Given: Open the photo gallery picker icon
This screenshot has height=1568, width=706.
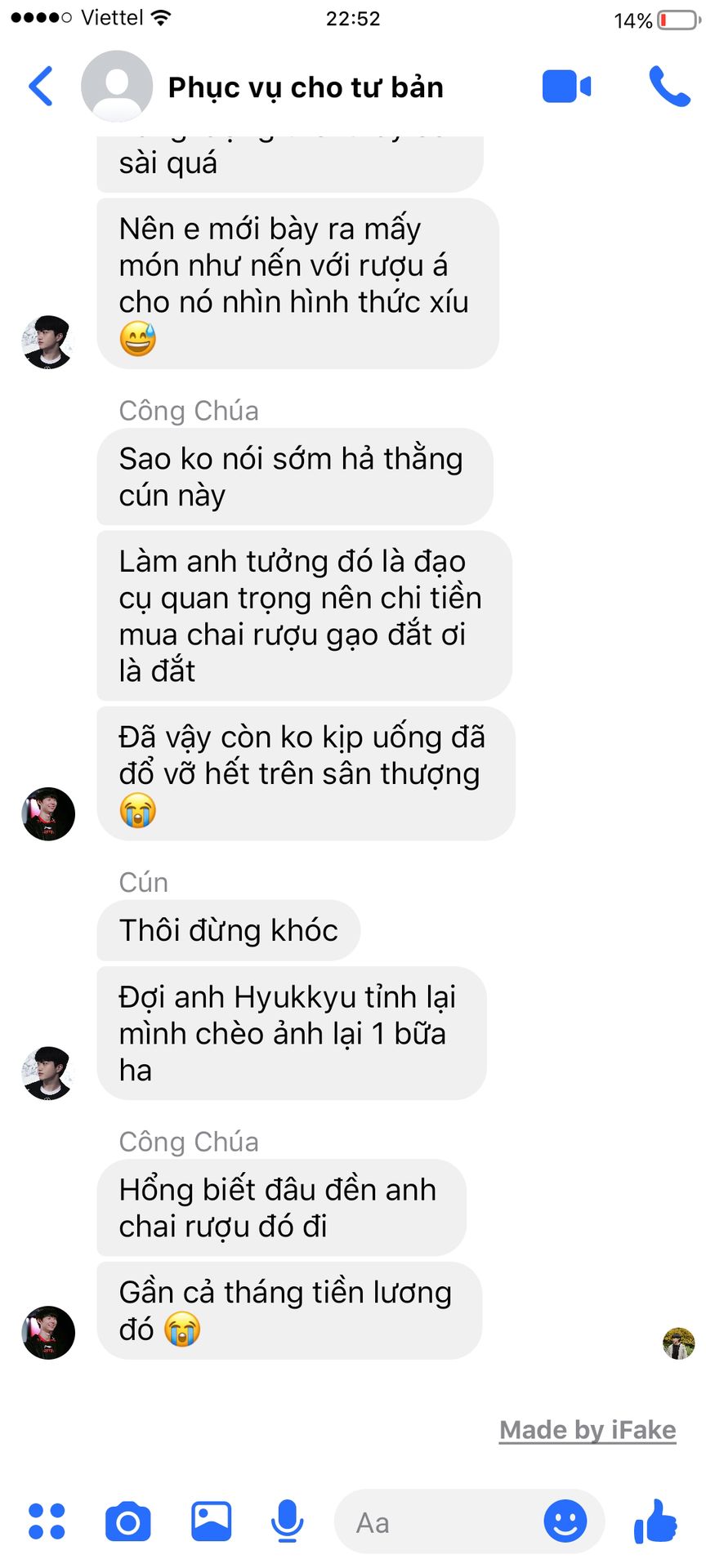Looking at the screenshot, I should (211, 1521).
